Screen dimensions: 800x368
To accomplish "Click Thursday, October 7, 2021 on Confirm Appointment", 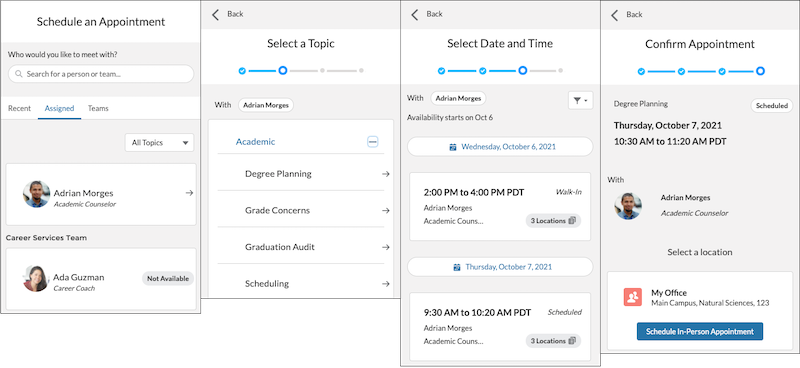I will tap(668, 126).
